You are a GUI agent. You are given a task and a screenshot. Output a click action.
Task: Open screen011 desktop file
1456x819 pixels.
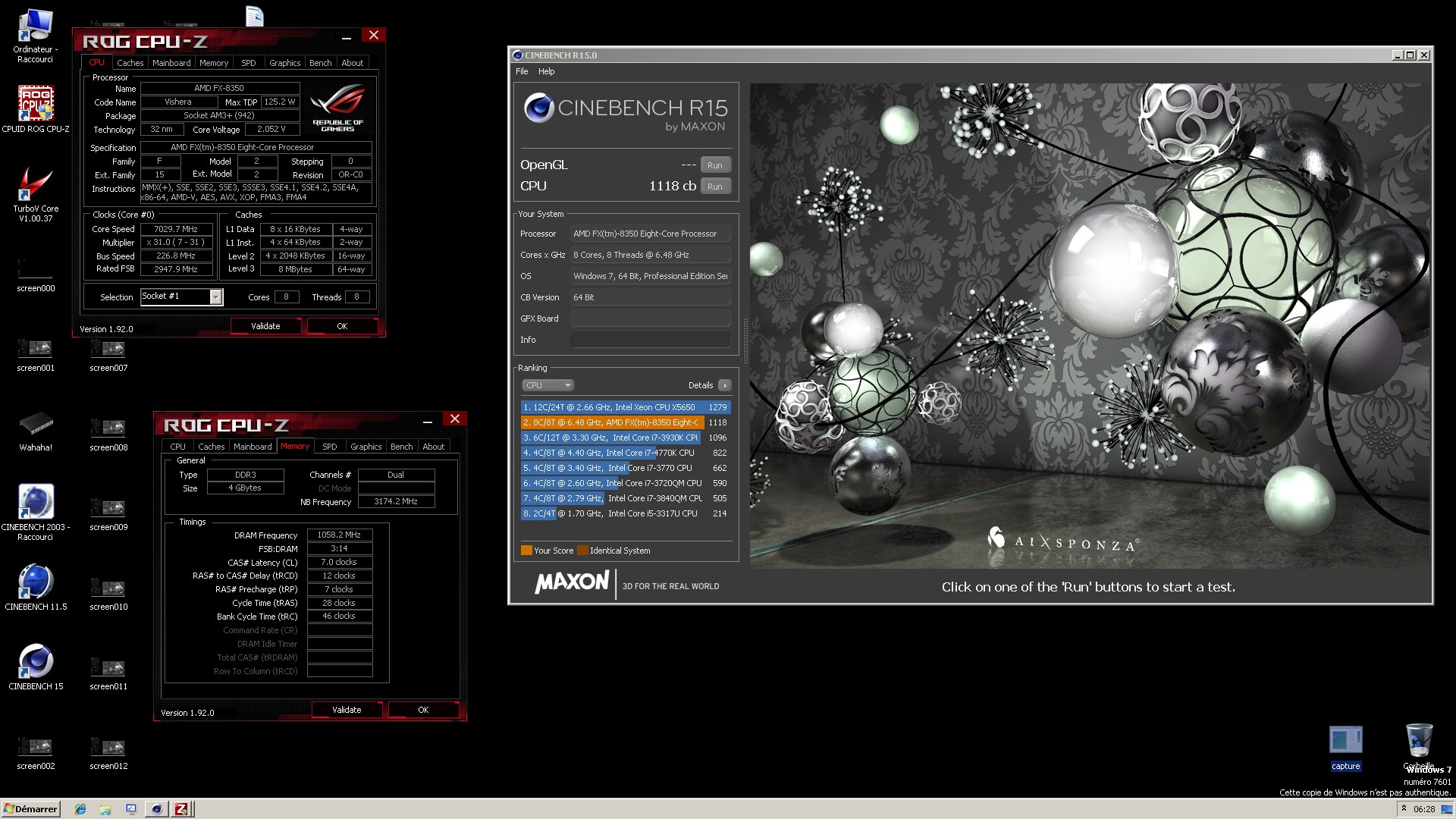click(x=108, y=673)
